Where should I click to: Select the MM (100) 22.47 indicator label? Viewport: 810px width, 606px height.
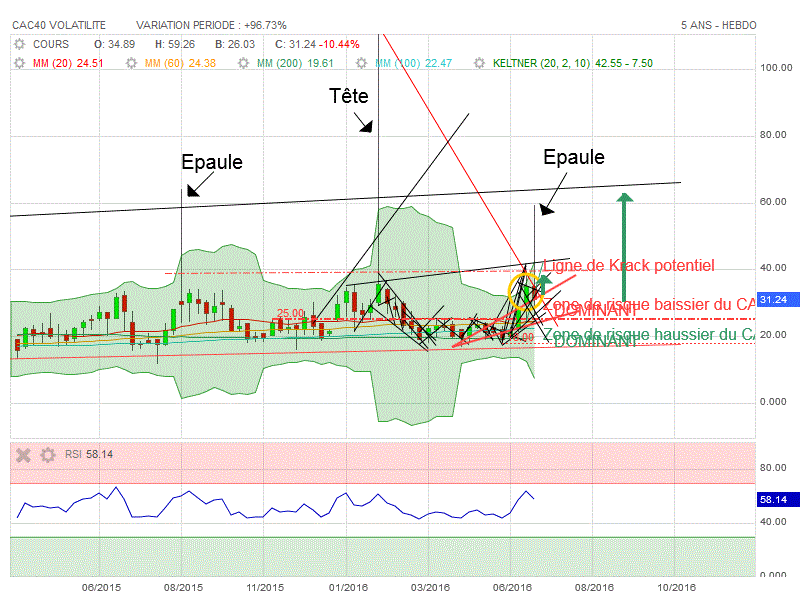413,63
